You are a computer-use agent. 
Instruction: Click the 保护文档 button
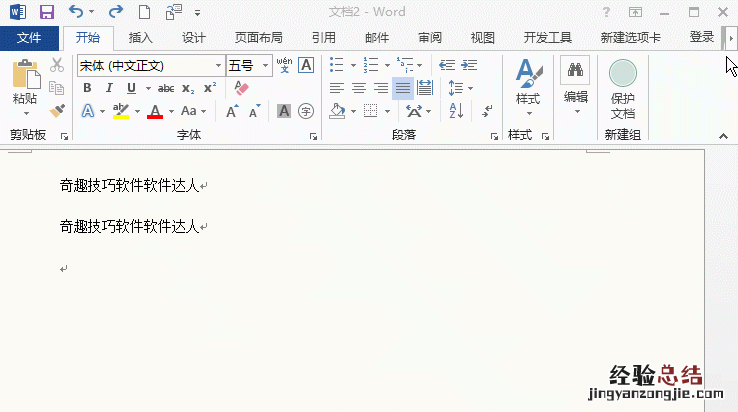623,89
